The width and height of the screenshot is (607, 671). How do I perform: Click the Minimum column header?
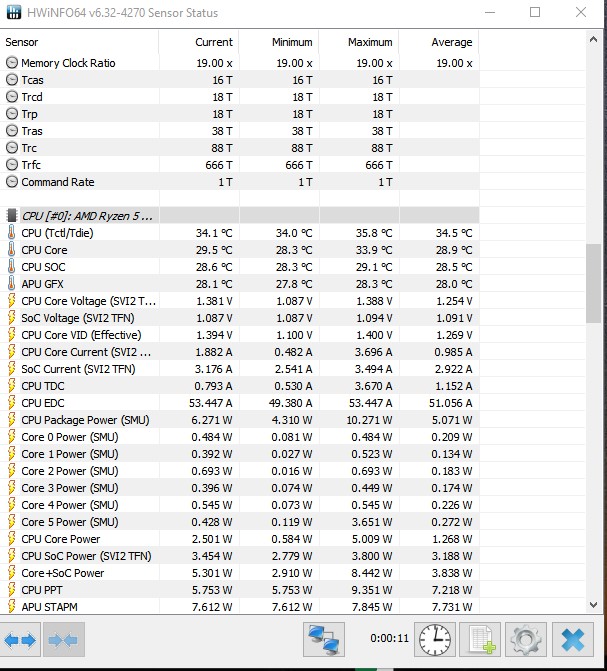pyautogui.click(x=279, y=42)
